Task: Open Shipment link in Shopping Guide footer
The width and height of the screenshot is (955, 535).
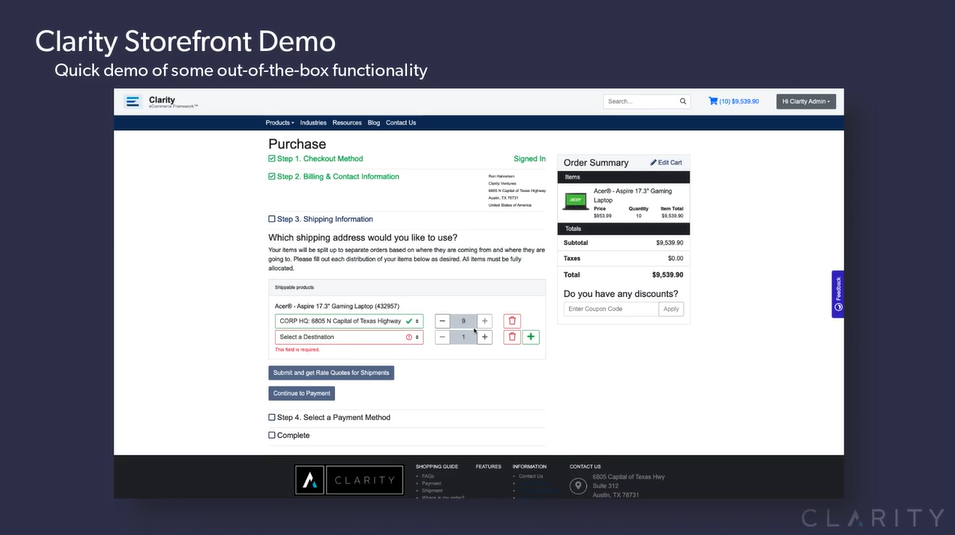Action: point(432,491)
